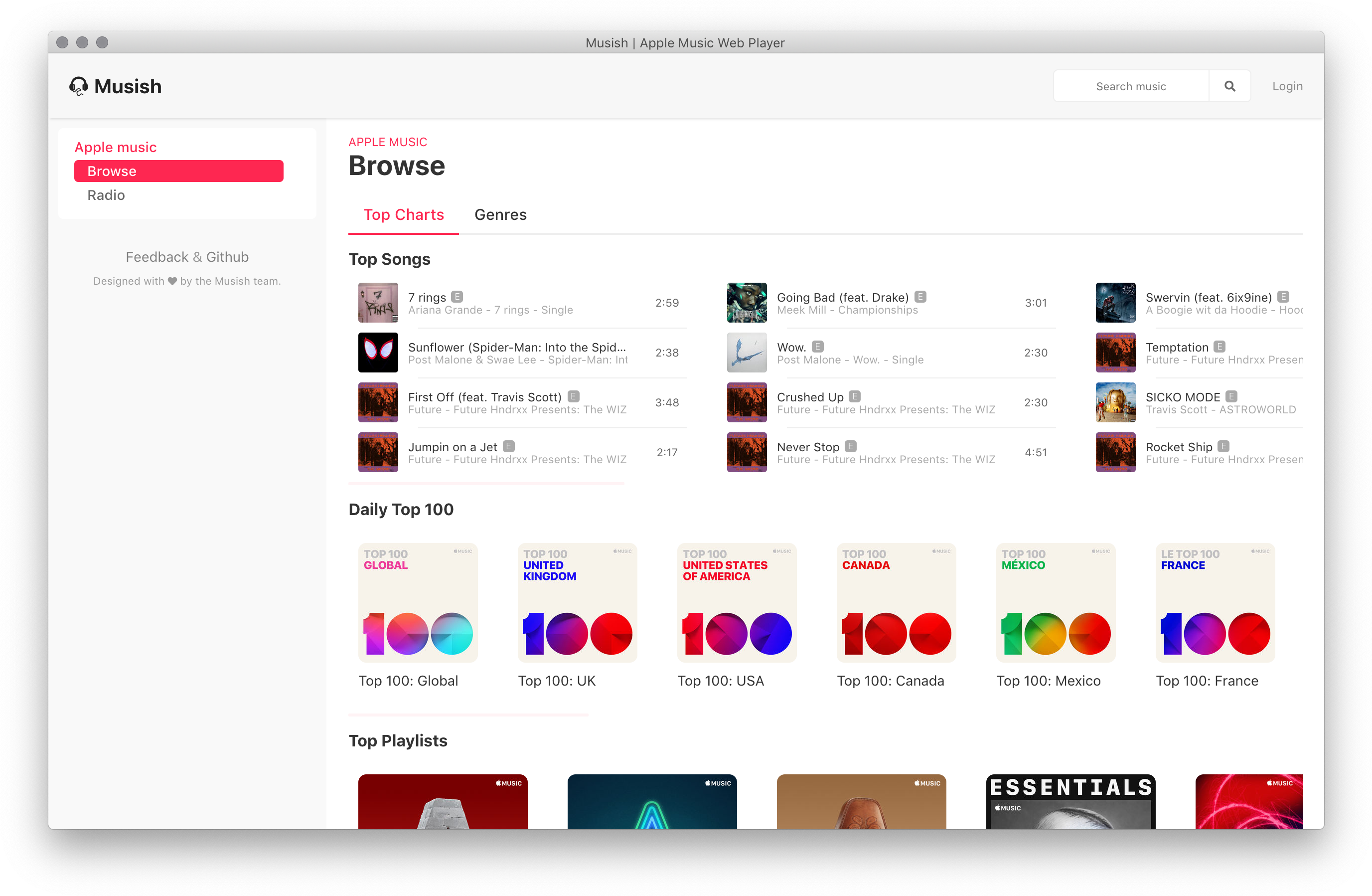Select Browse in the sidebar
Image resolution: width=1372 pixels, height=896 pixels.
click(x=179, y=171)
